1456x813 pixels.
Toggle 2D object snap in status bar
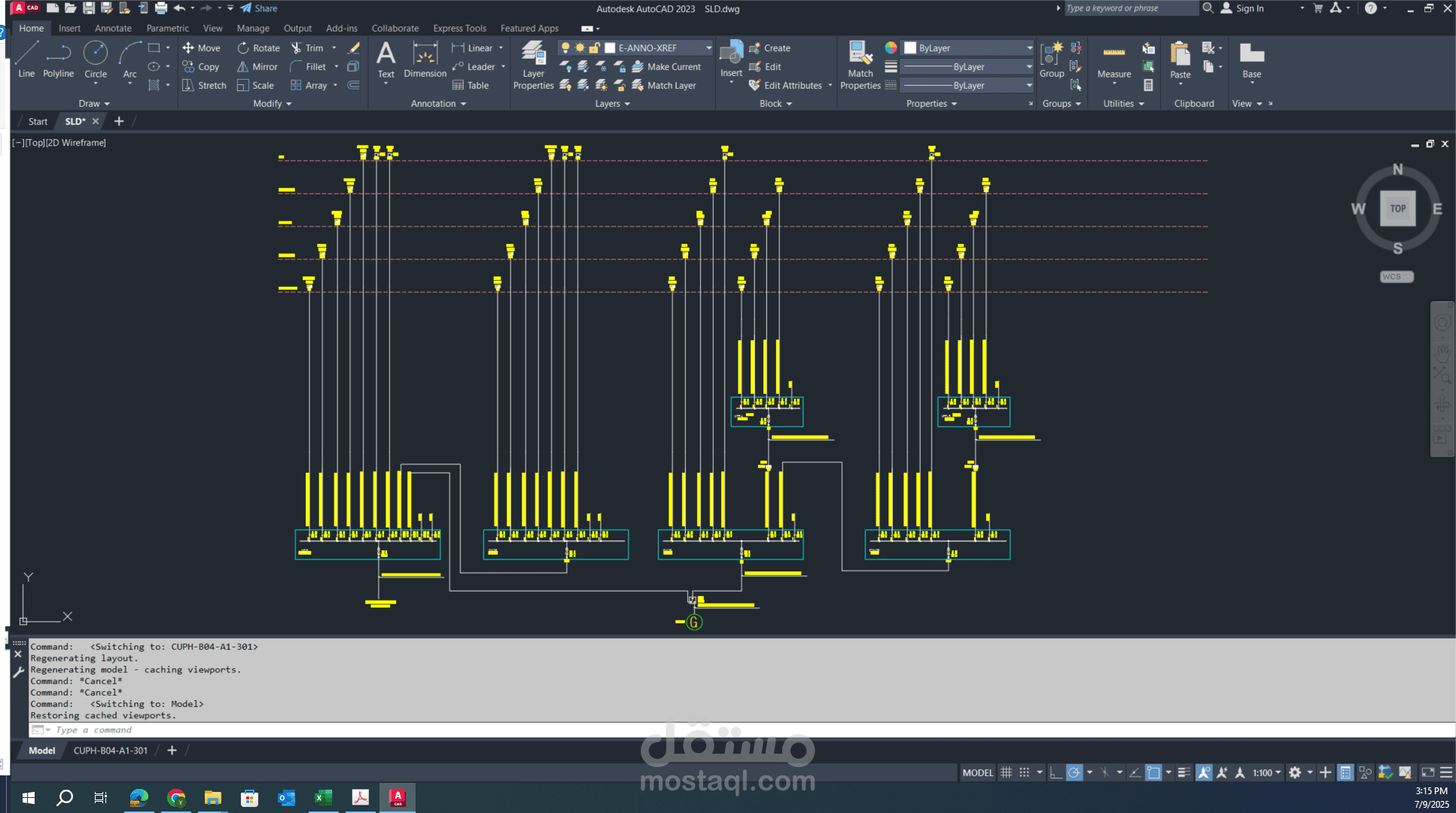point(1153,772)
